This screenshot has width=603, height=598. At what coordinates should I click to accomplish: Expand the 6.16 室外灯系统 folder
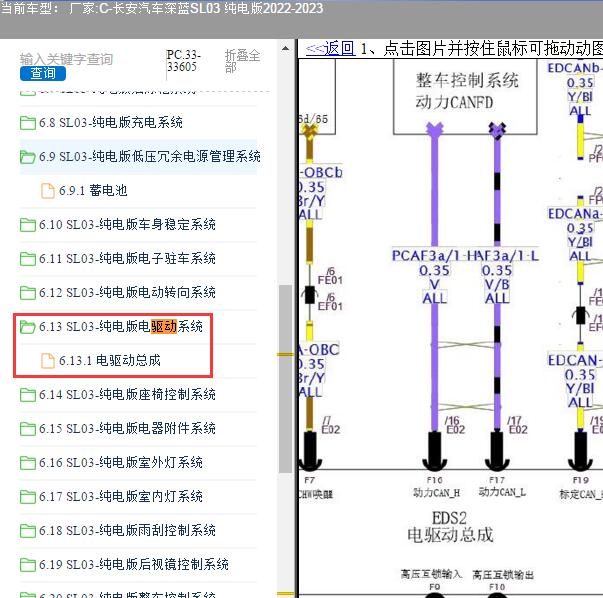pos(120,462)
